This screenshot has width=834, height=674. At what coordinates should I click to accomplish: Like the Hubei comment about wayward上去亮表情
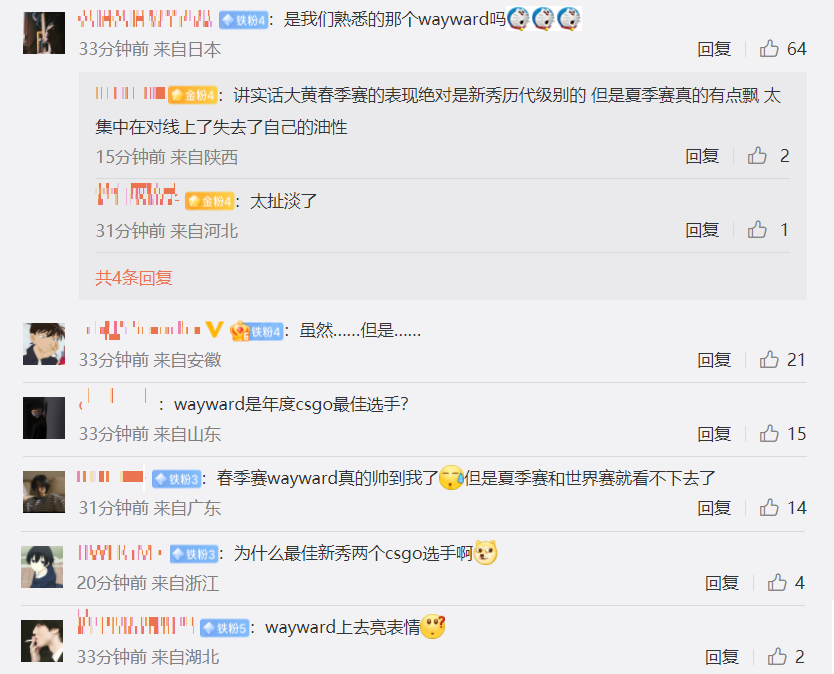coord(777,657)
